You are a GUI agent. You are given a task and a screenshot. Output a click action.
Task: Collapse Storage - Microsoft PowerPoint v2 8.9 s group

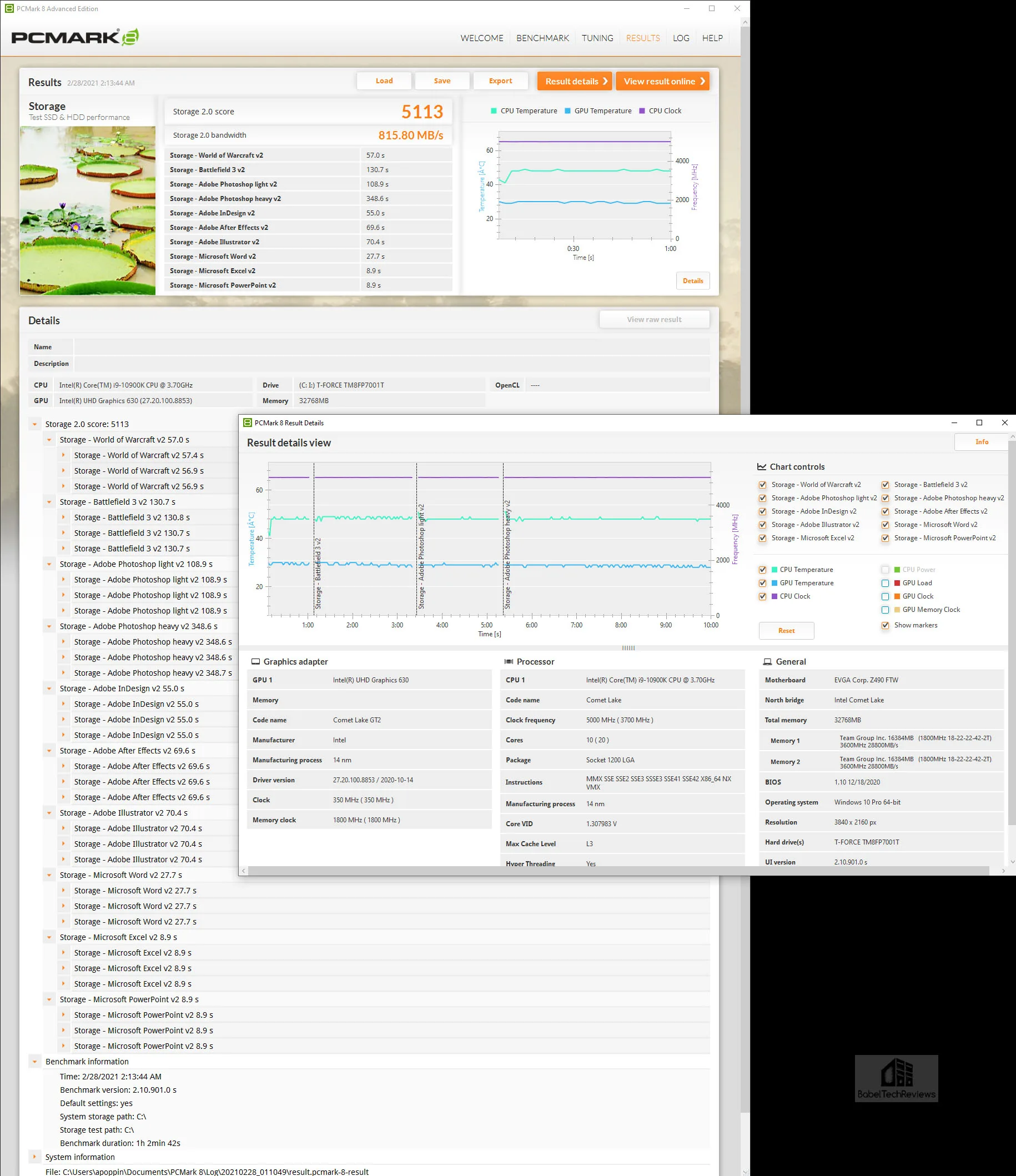point(49,999)
